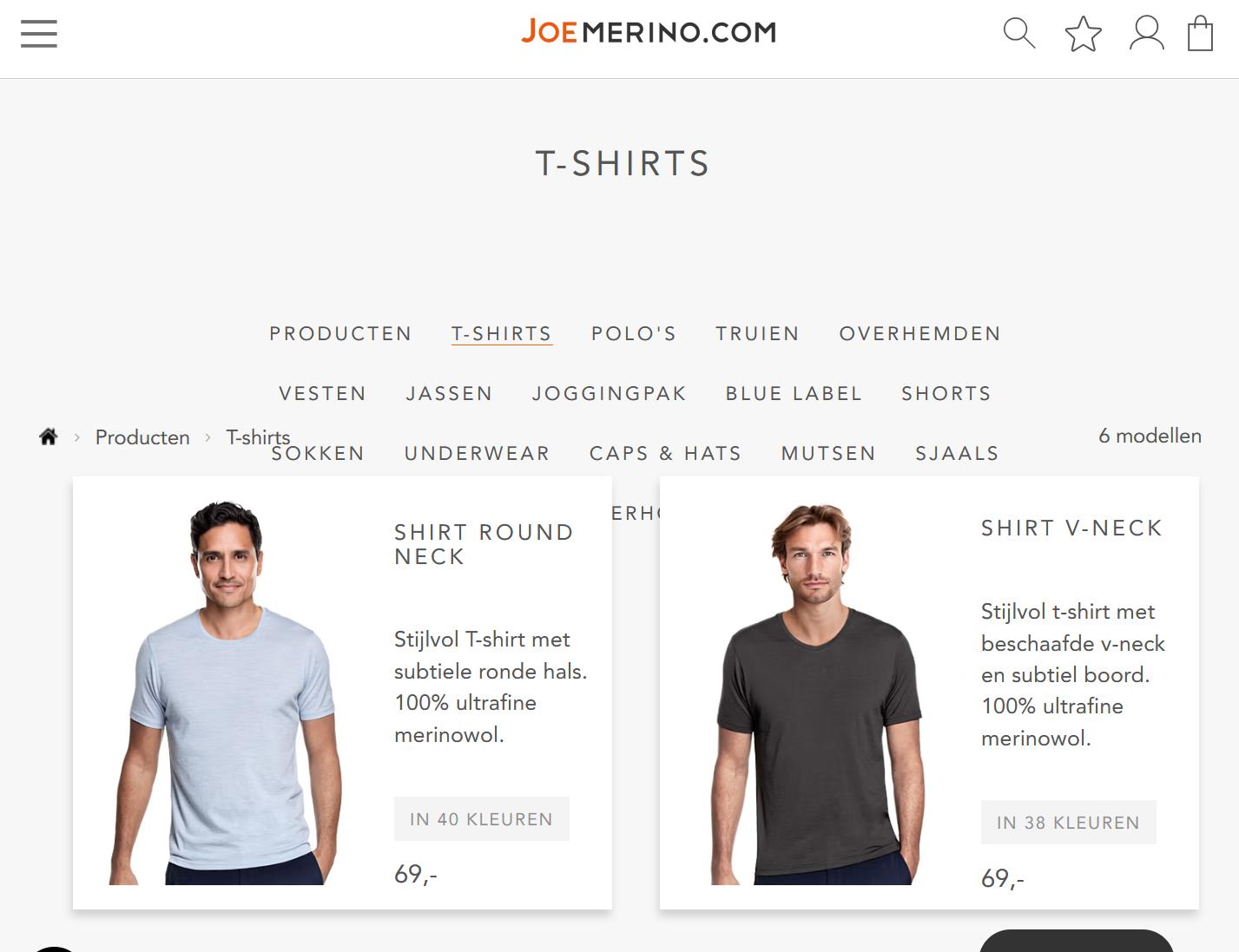Open the shopping bag icon
This screenshot has width=1239, height=952.
1200,33
